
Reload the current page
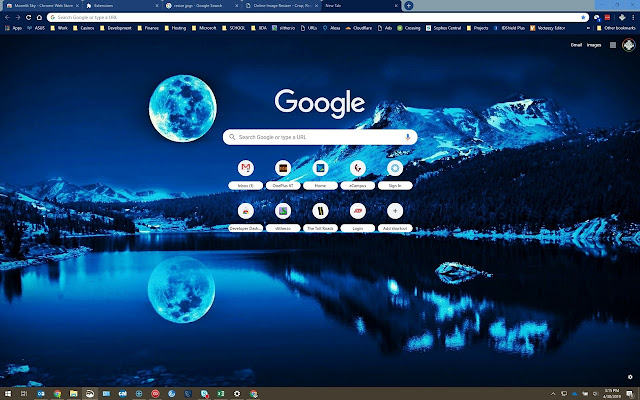pyautogui.click(x=29, y=18)
